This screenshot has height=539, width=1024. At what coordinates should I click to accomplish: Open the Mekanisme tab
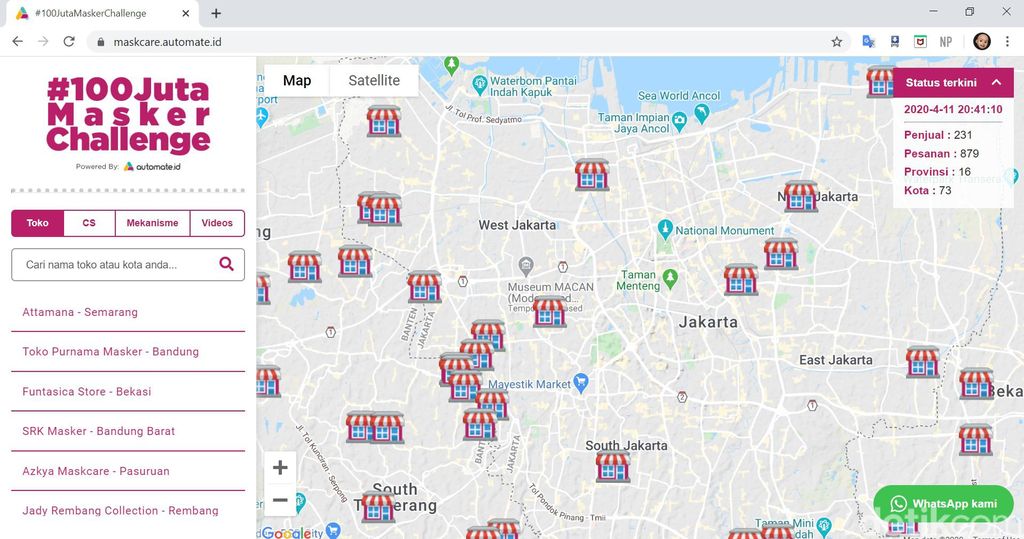[152, 223]
